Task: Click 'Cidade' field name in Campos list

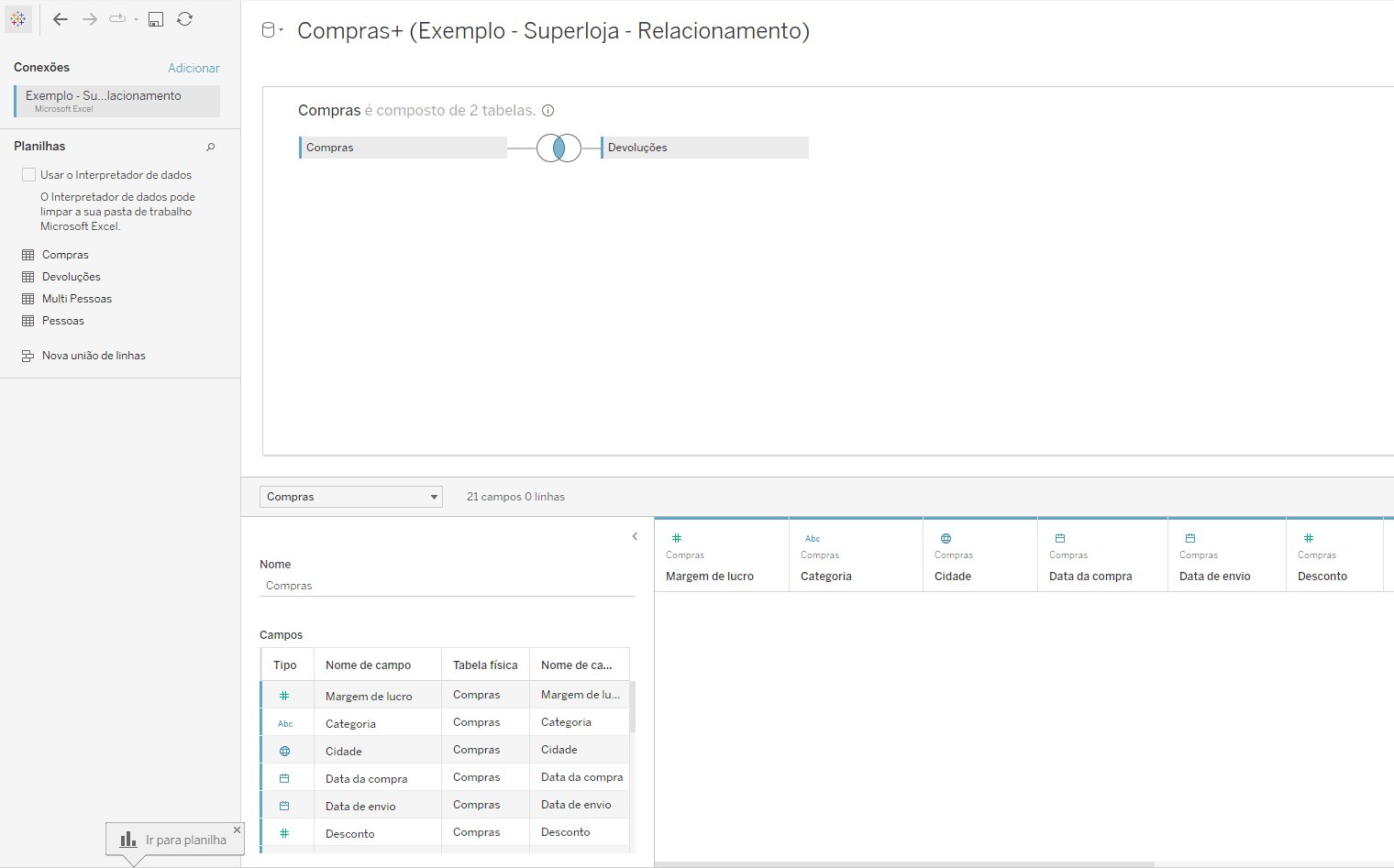Action: (x=344, y=752)
